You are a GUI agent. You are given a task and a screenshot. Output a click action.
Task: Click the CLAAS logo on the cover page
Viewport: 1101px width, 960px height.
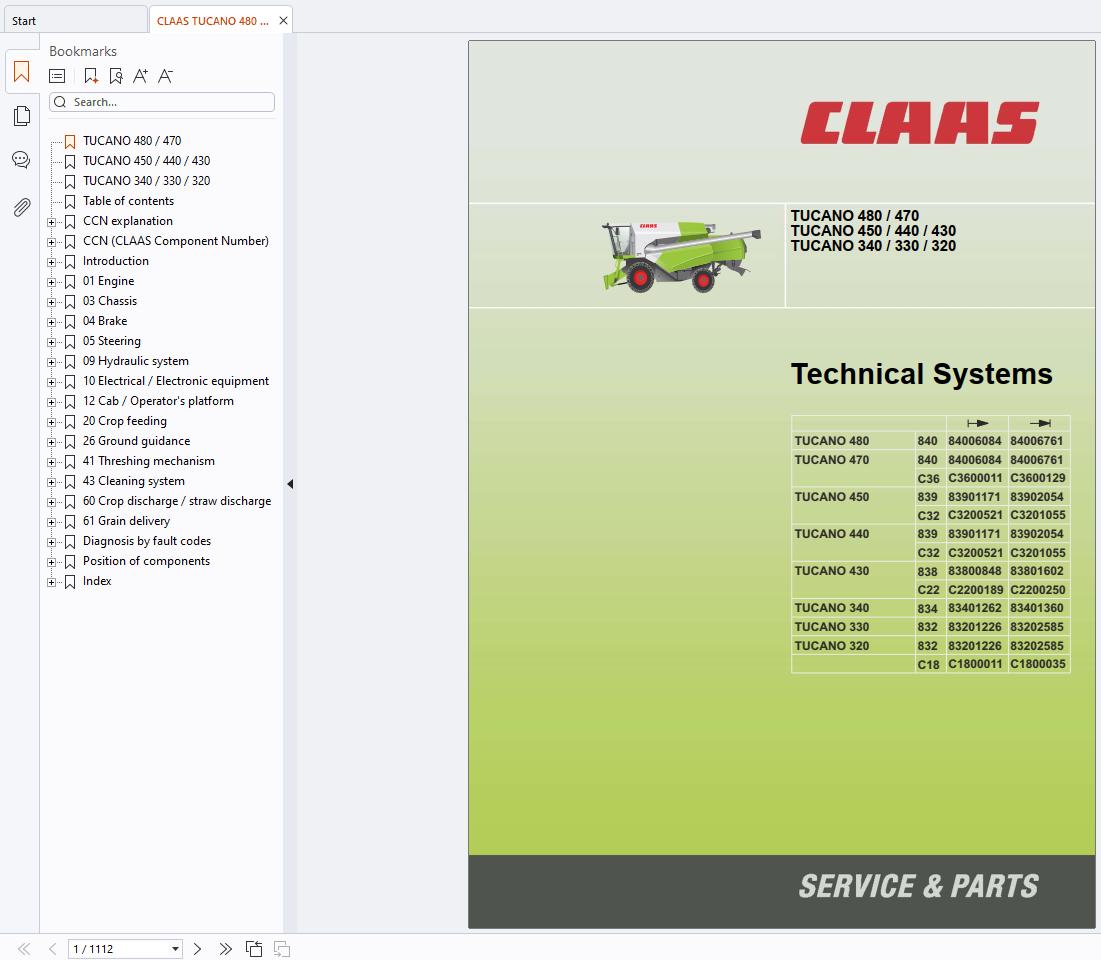(x=919, y=123)
